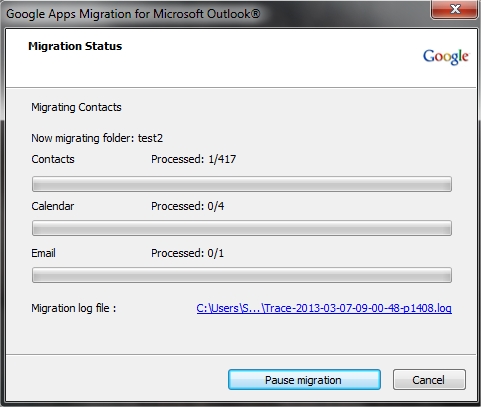
Task: Click the Pause migration button
Action: tap(304, 380)
